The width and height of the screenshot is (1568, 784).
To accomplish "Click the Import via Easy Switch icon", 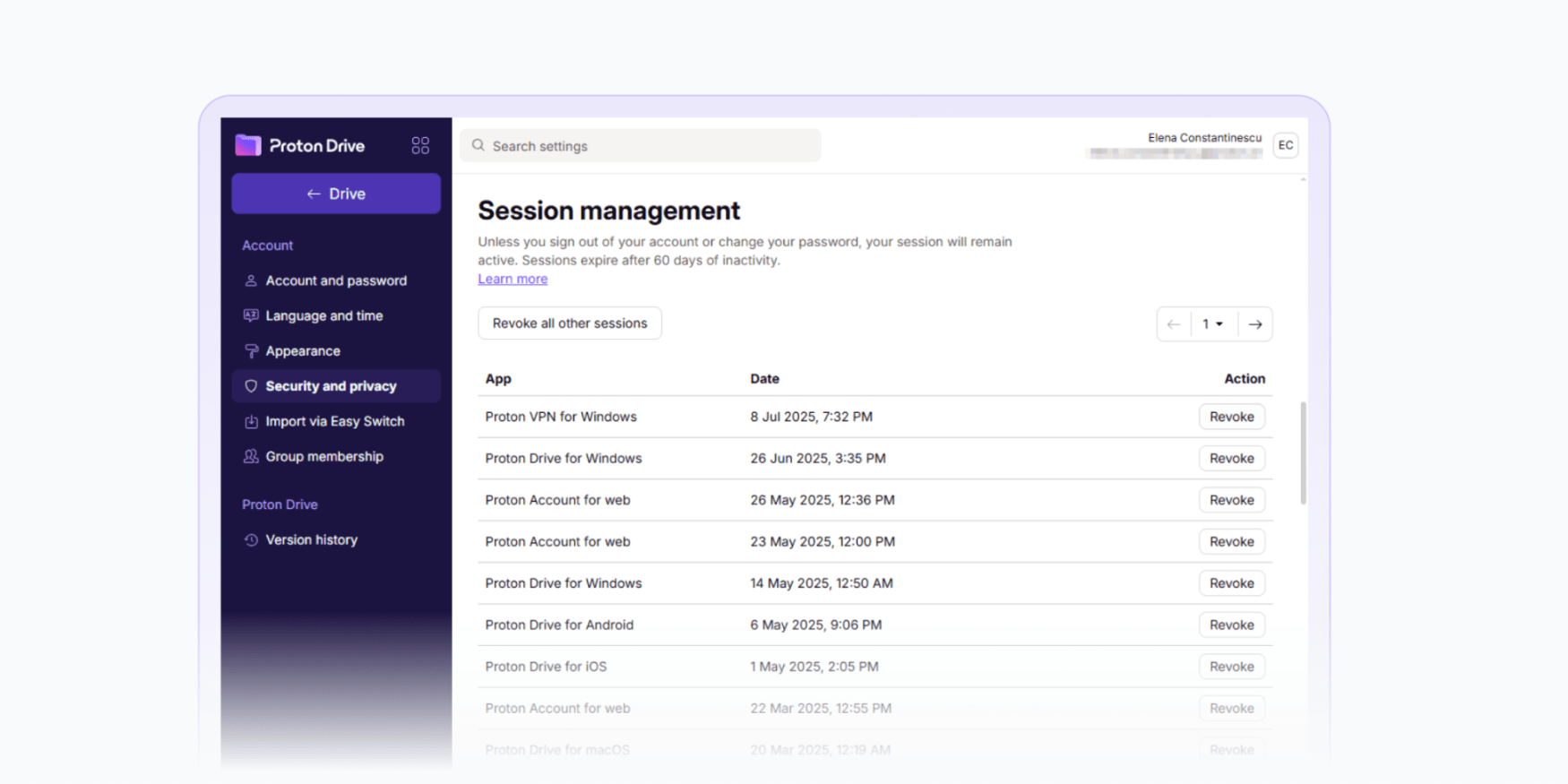I will [251, 421].
